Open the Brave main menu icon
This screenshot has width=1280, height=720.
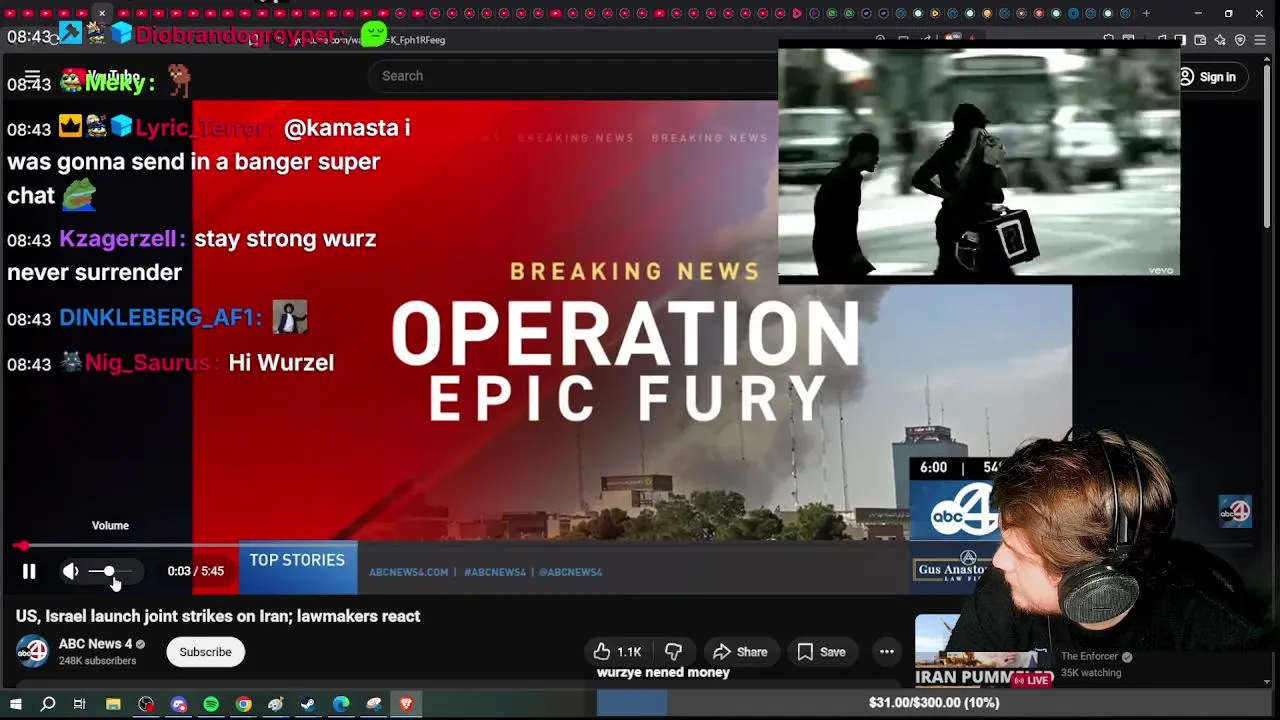click(x=1260, y=40)
